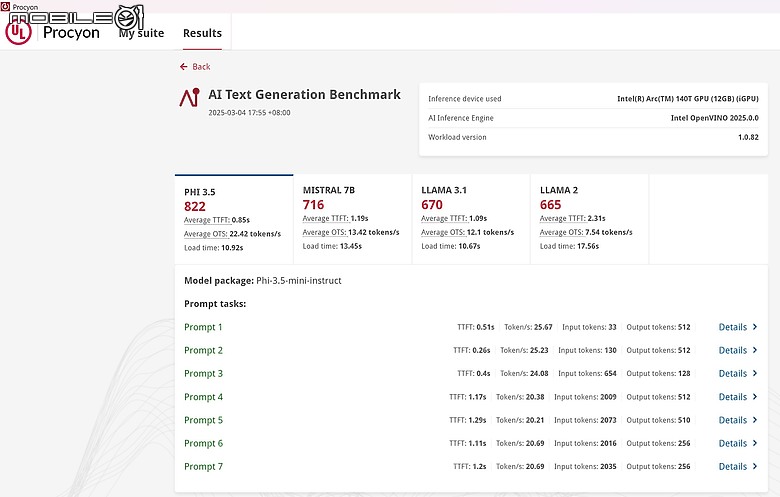
Task: Click the benchmark date 2025-03-04 text
Action: [x=249, y=113]
